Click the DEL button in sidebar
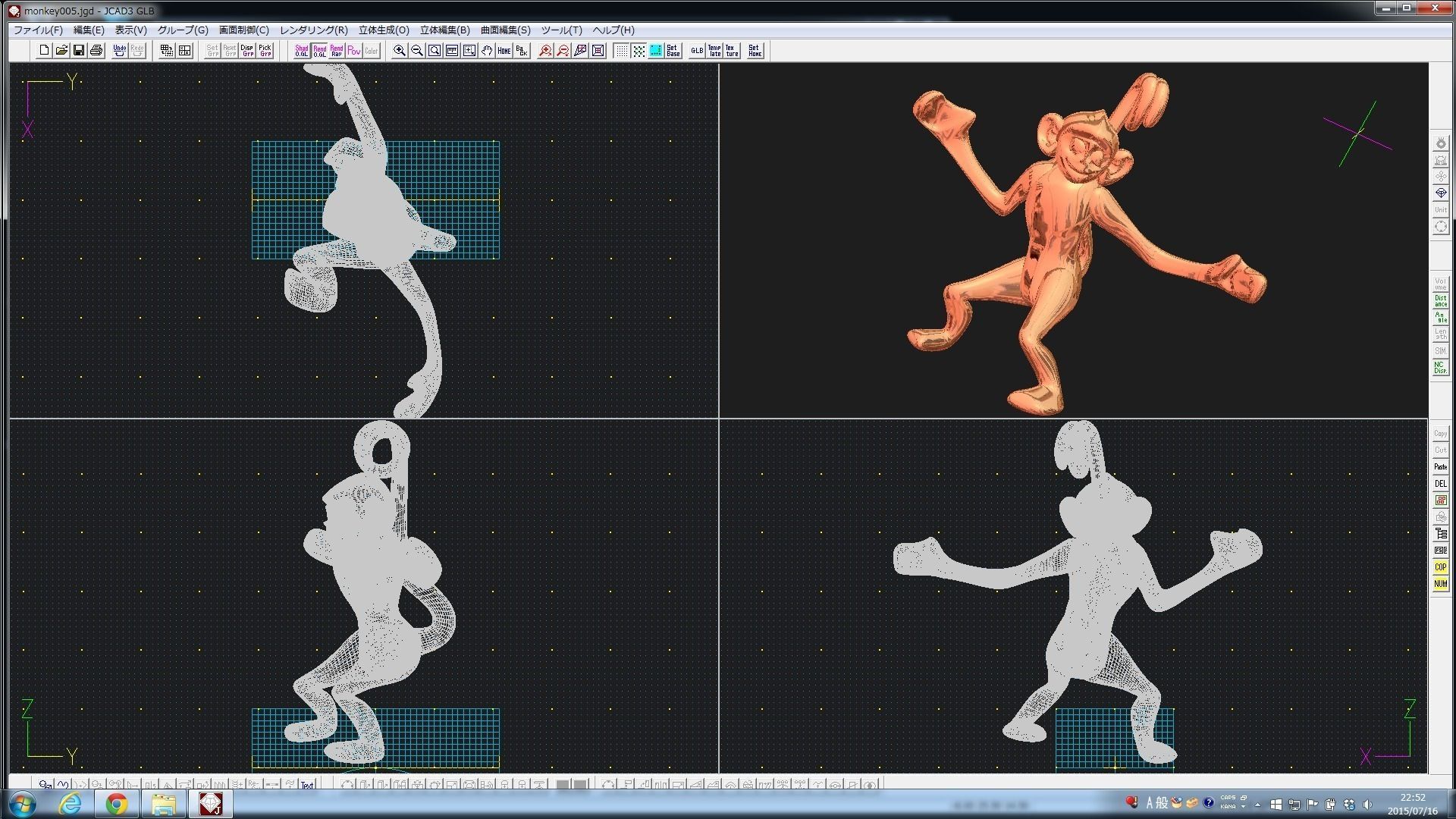The image size is (1456, 819). (1440, 484)
